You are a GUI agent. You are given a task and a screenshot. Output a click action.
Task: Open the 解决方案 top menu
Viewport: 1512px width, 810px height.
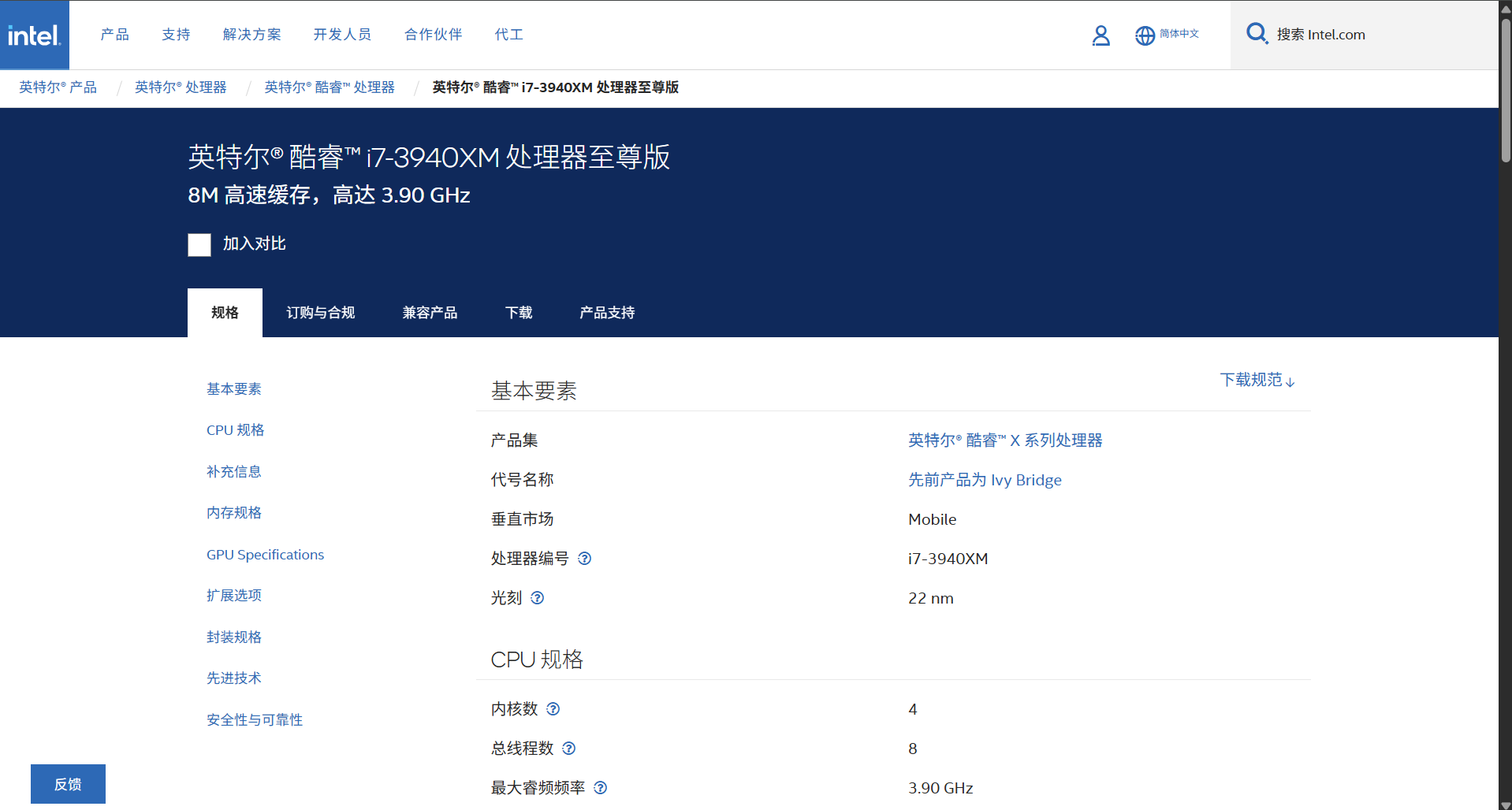pyautogui.click(x=252, y=35)
